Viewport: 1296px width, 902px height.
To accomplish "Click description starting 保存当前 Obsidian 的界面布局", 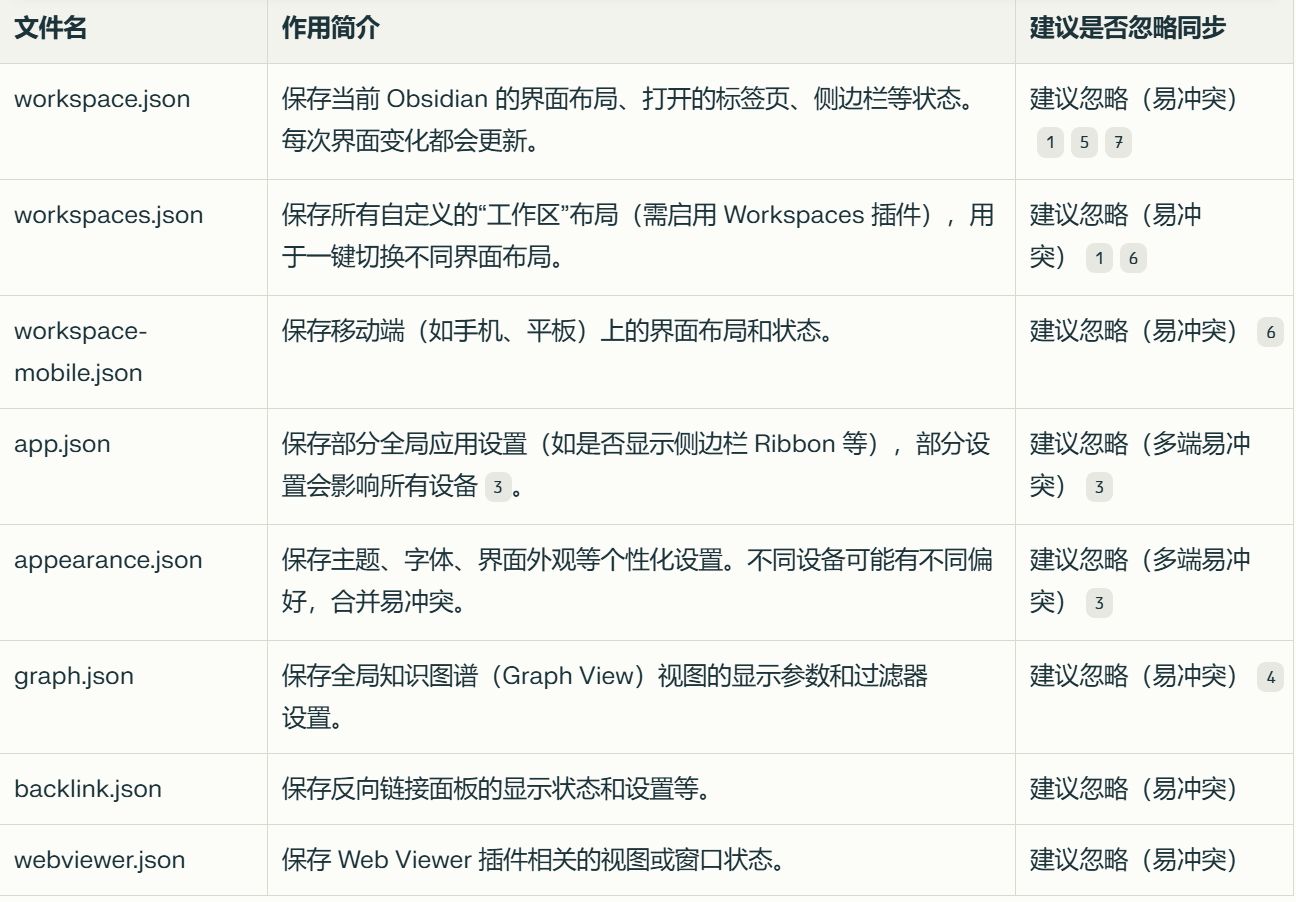I will [631, 121].
